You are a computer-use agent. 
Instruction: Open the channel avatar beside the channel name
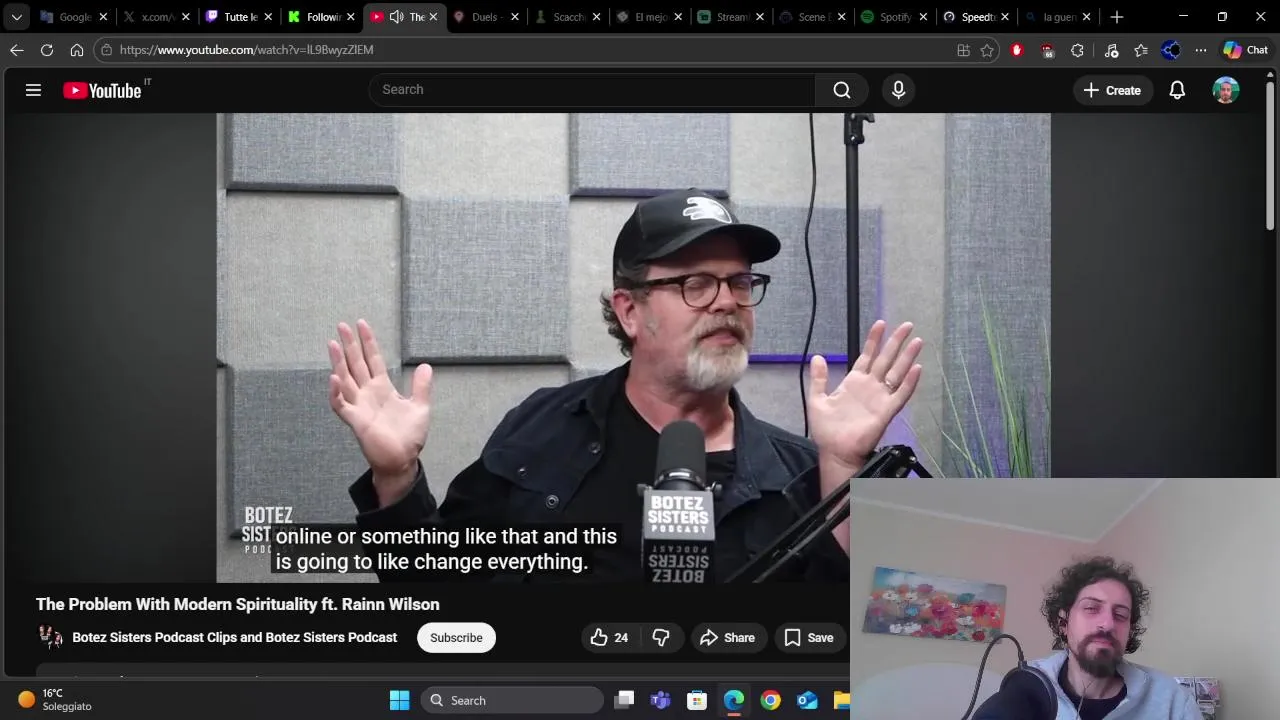coord(50,638)
